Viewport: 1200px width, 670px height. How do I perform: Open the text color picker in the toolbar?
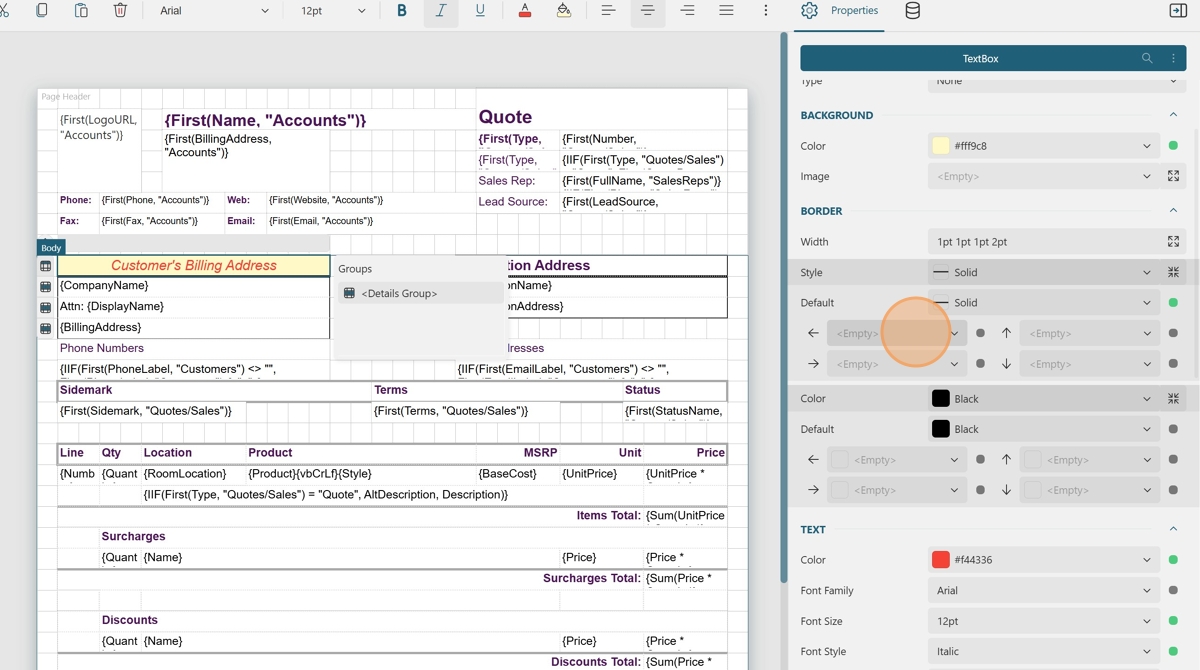[525, 11]
